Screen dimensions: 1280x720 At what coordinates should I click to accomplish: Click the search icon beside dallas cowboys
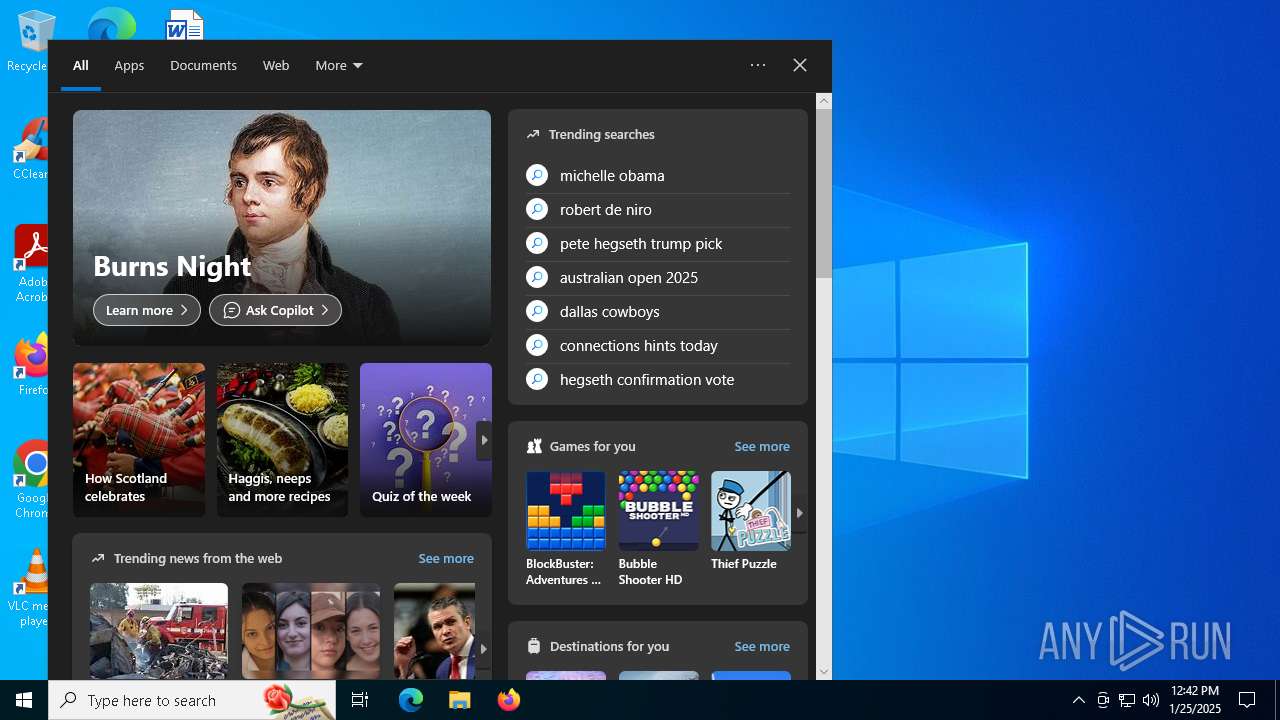537,311
